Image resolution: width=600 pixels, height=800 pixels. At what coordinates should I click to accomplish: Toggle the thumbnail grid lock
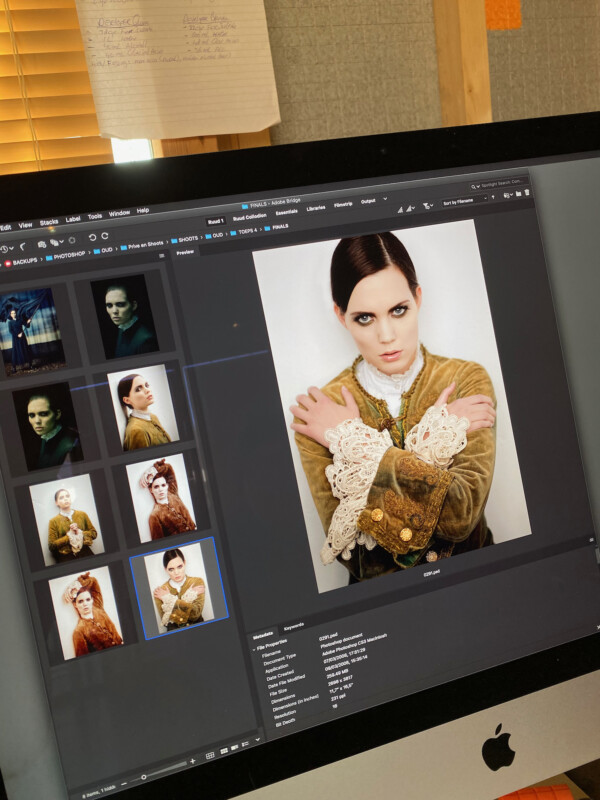210,756
